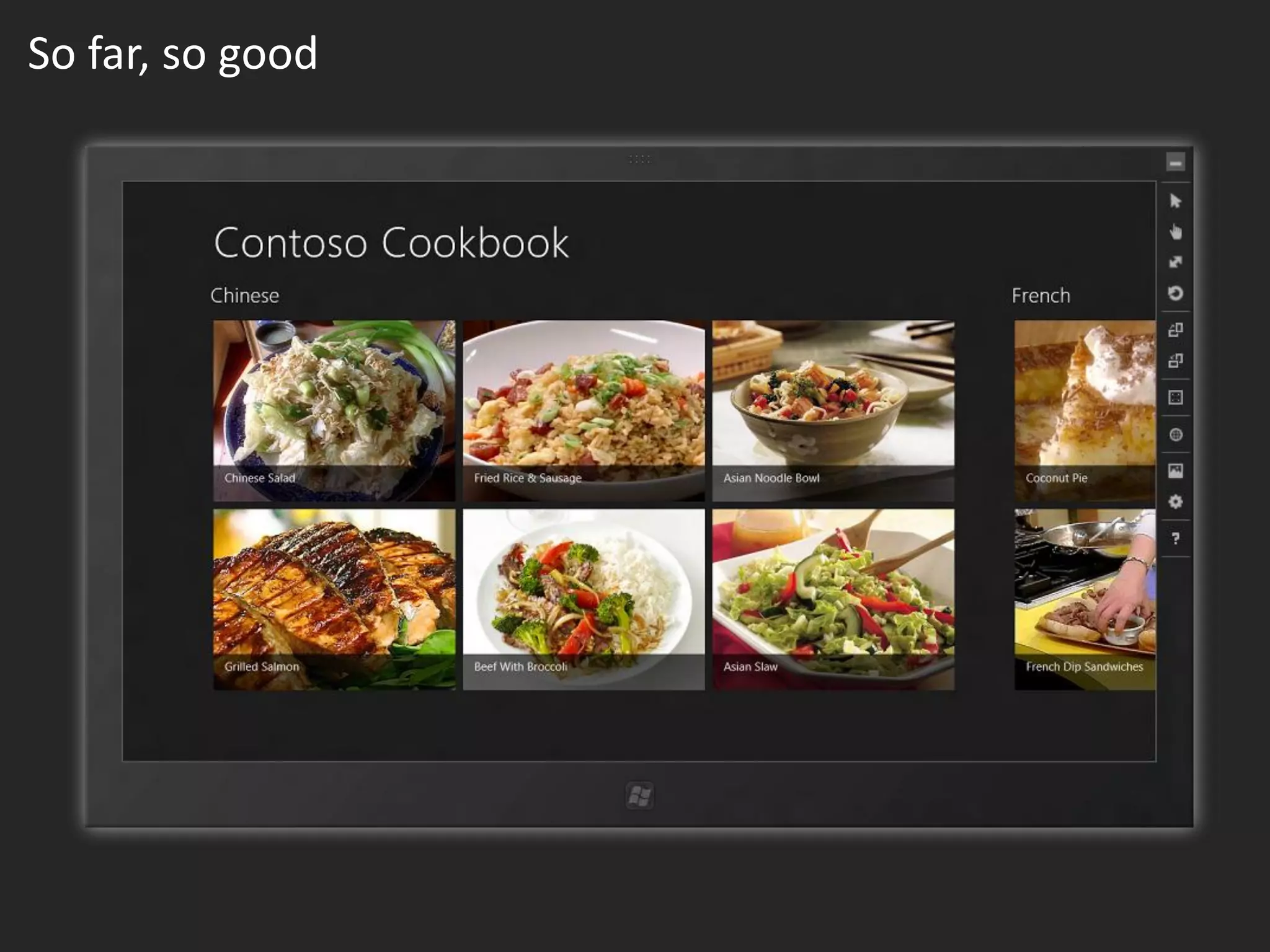Open the French group header

(1041, 296)
